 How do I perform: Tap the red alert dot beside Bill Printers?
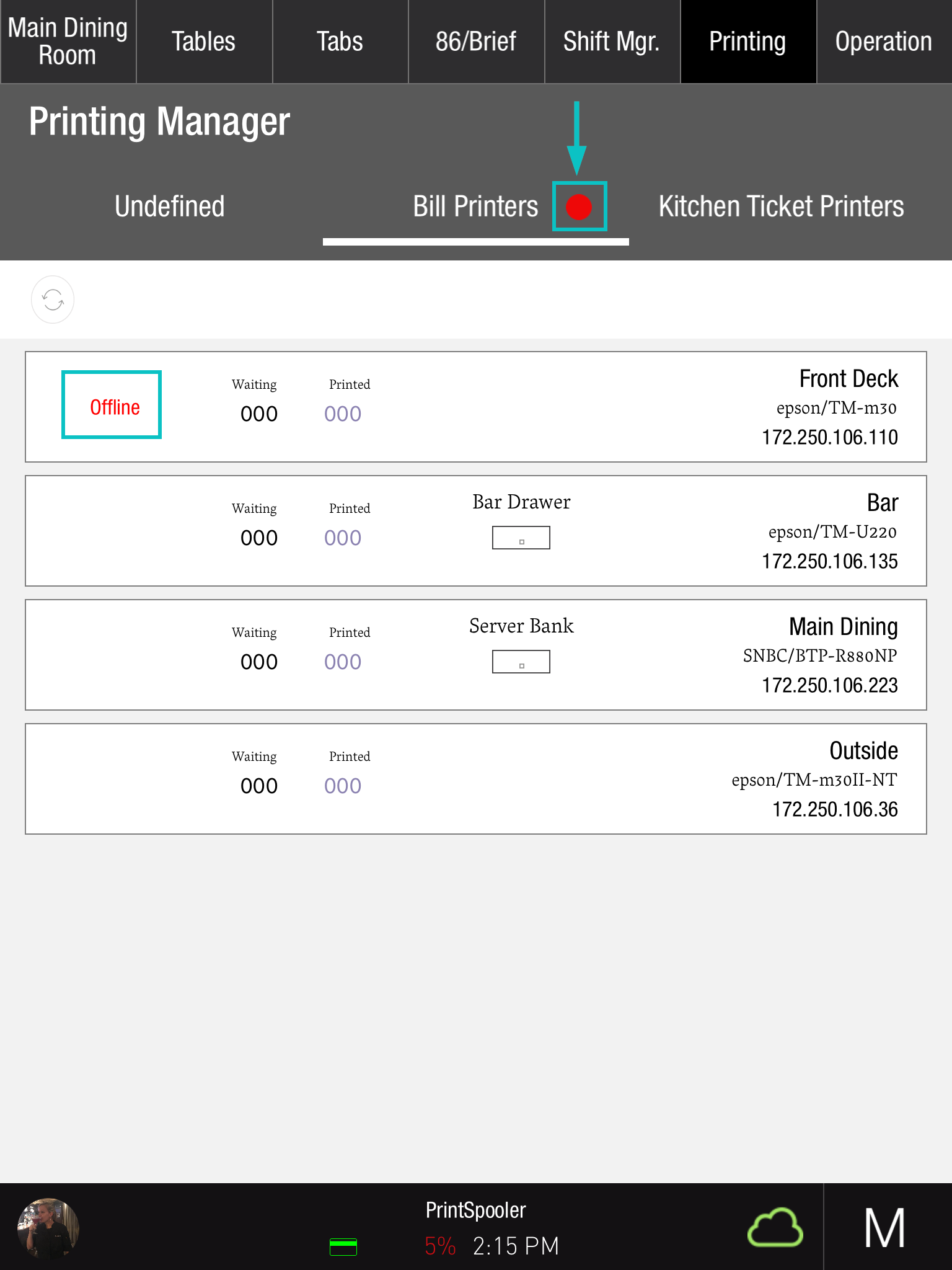[x=579, y=206]
